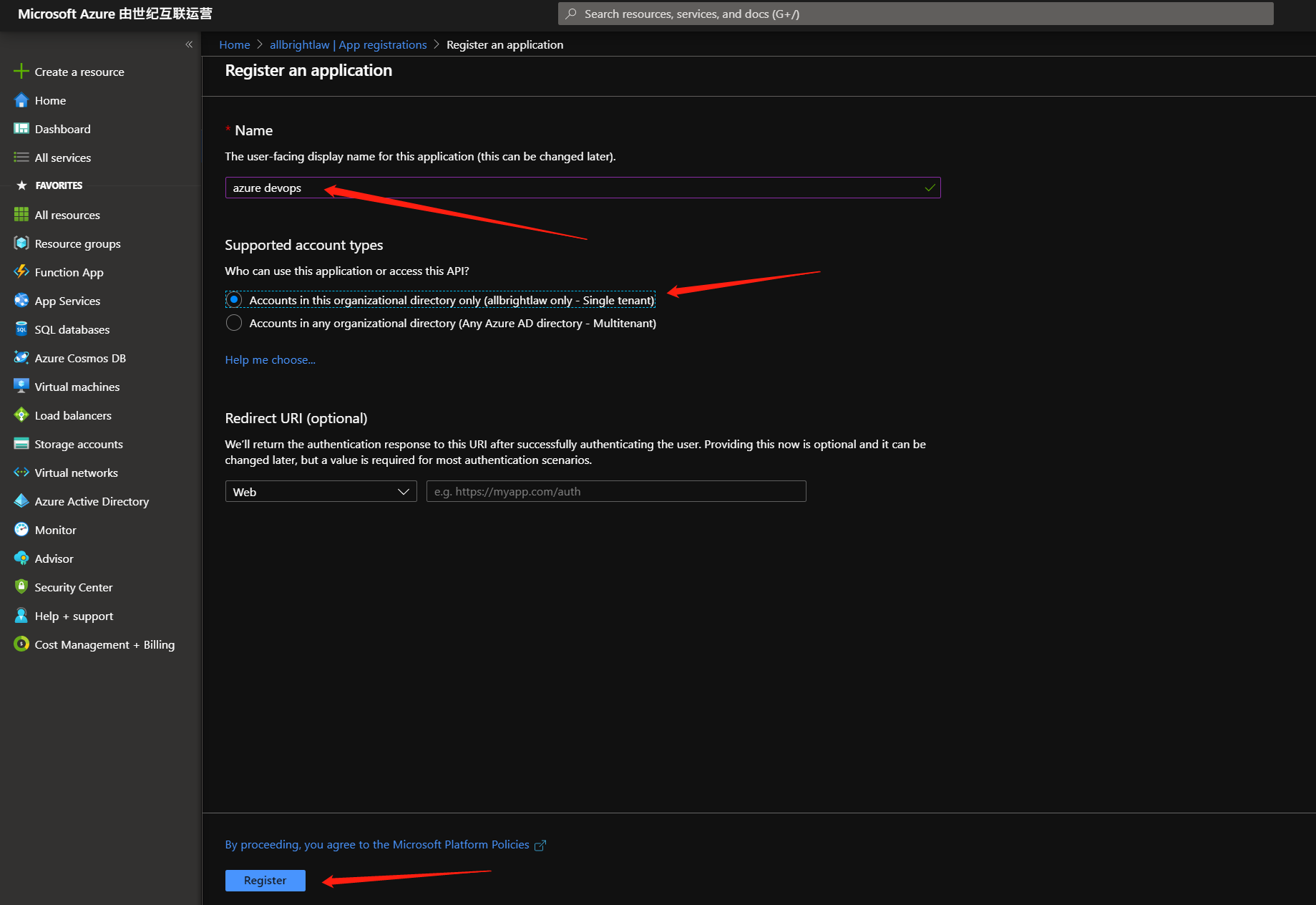Open the Azure Cosmos DB icon
The height and width of the screenshot is (905, 1316).
[21, 358]
